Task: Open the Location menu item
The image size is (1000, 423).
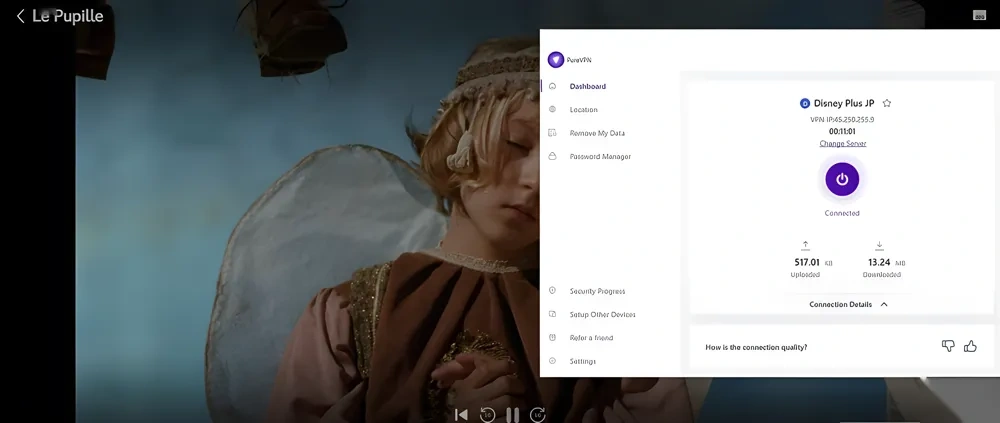Action: point(584,110)
